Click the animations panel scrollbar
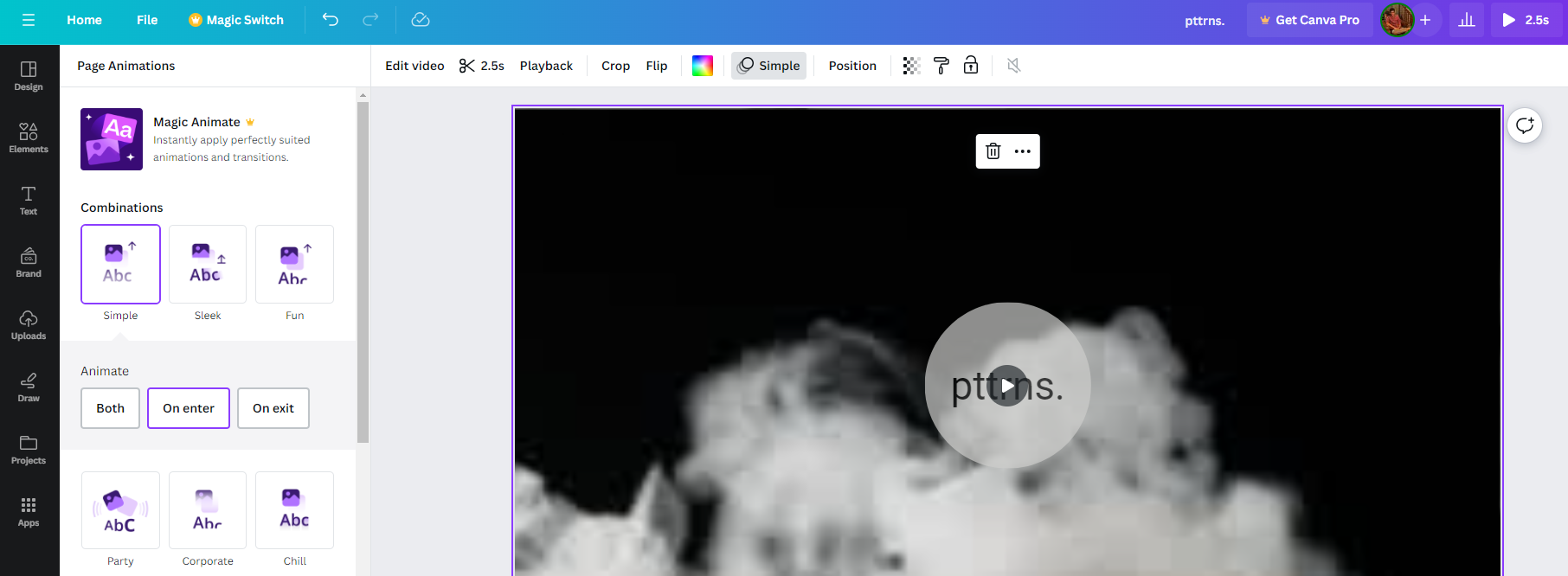Viewport: 1568px width, 576px height. 363,272
